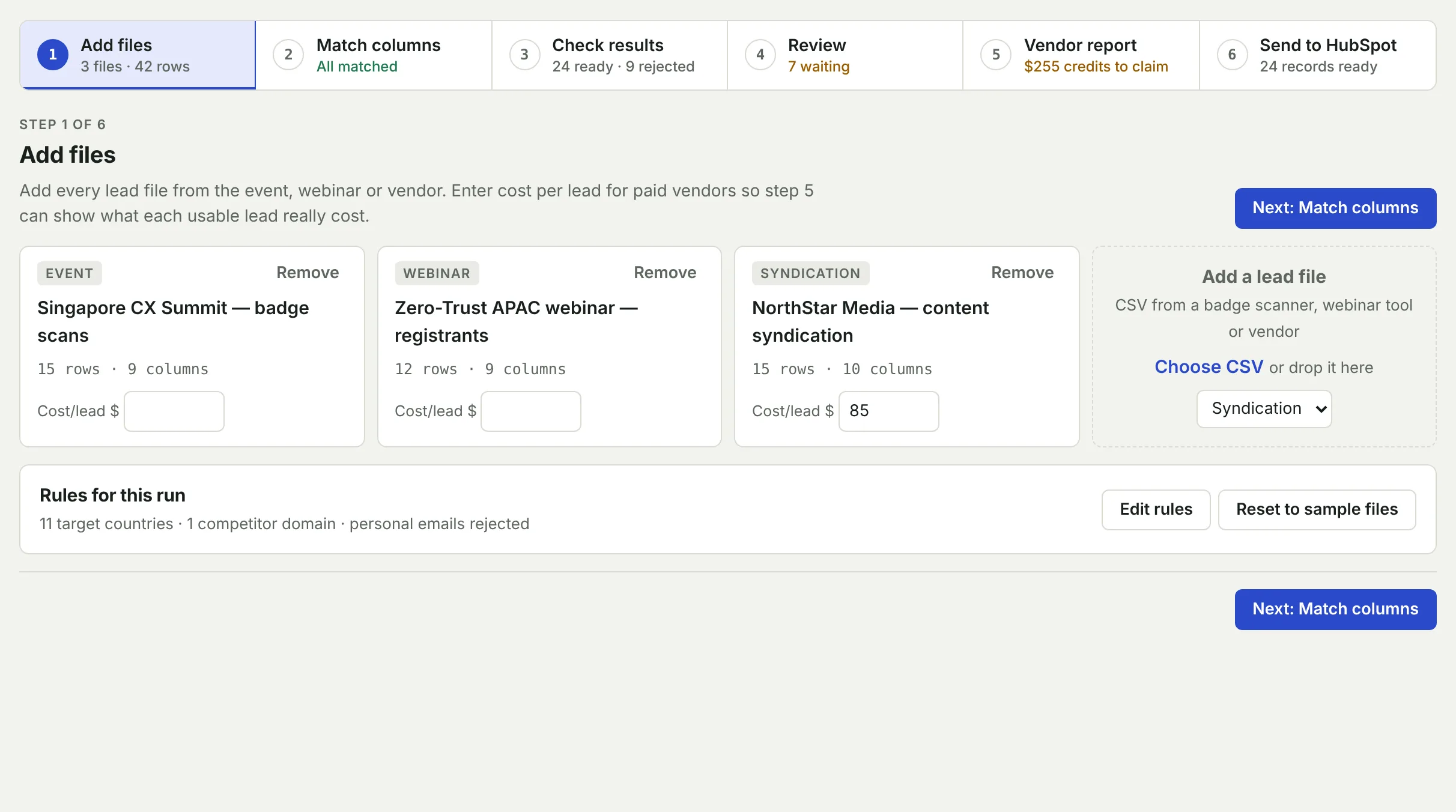Focus cost/lead field for Zero-Trust webinar
Image resolution: width=1456 pixels, height=812 pixels.
click(x=531, y=411)
